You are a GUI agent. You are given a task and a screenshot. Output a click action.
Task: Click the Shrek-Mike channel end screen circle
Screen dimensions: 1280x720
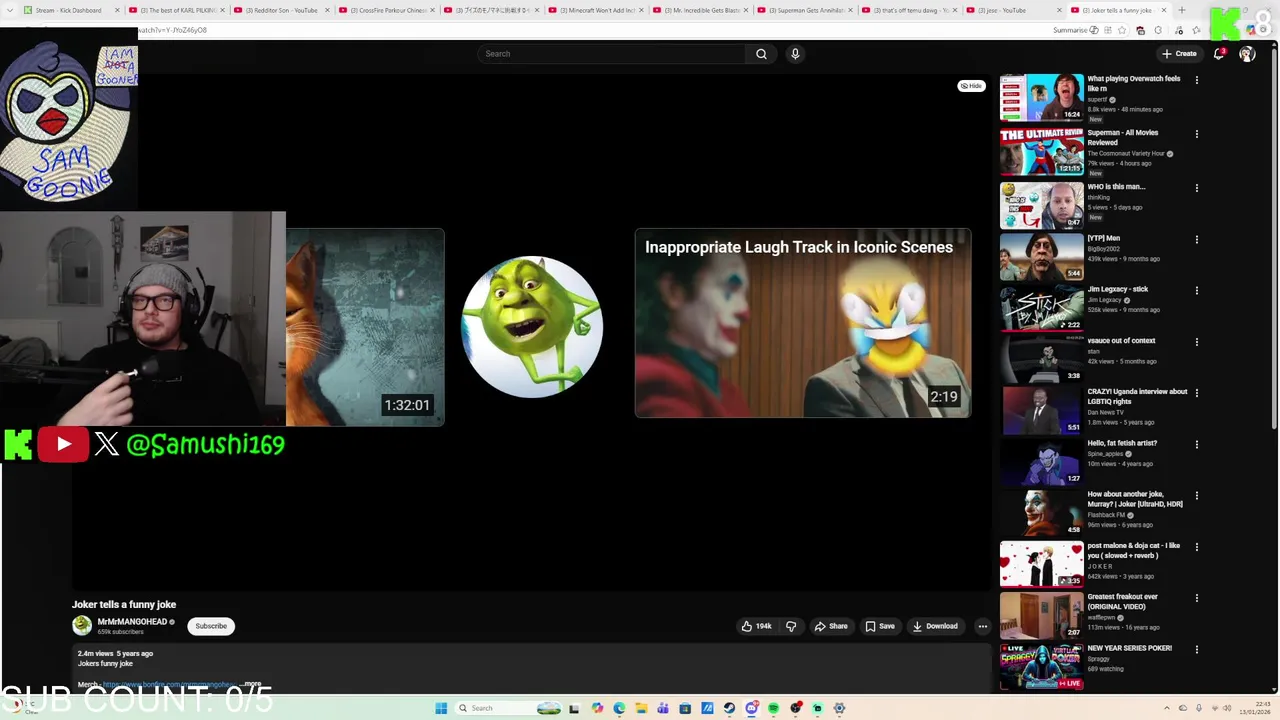pyautogui.click(x=532, y=327)
